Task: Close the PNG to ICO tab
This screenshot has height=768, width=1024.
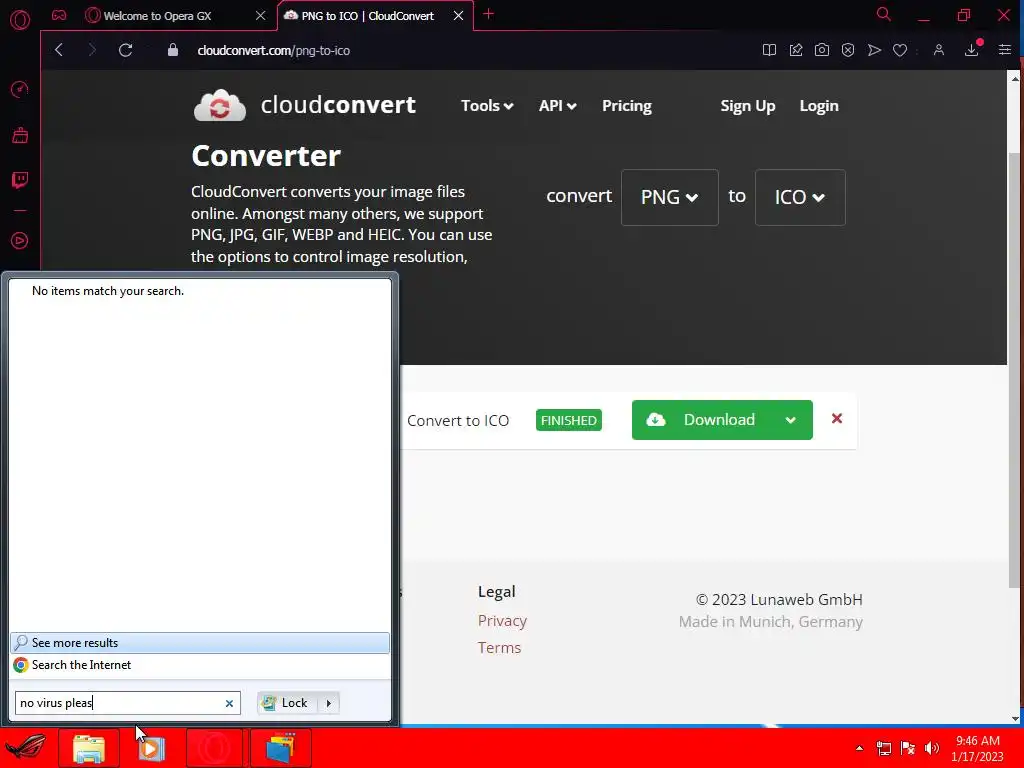Action: pos(458,16)
